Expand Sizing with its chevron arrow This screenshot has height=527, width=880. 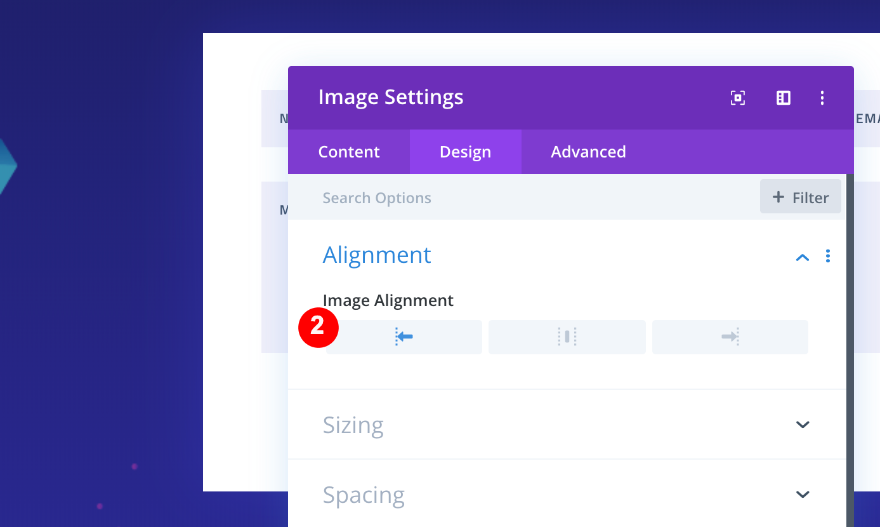pos(802,425)
